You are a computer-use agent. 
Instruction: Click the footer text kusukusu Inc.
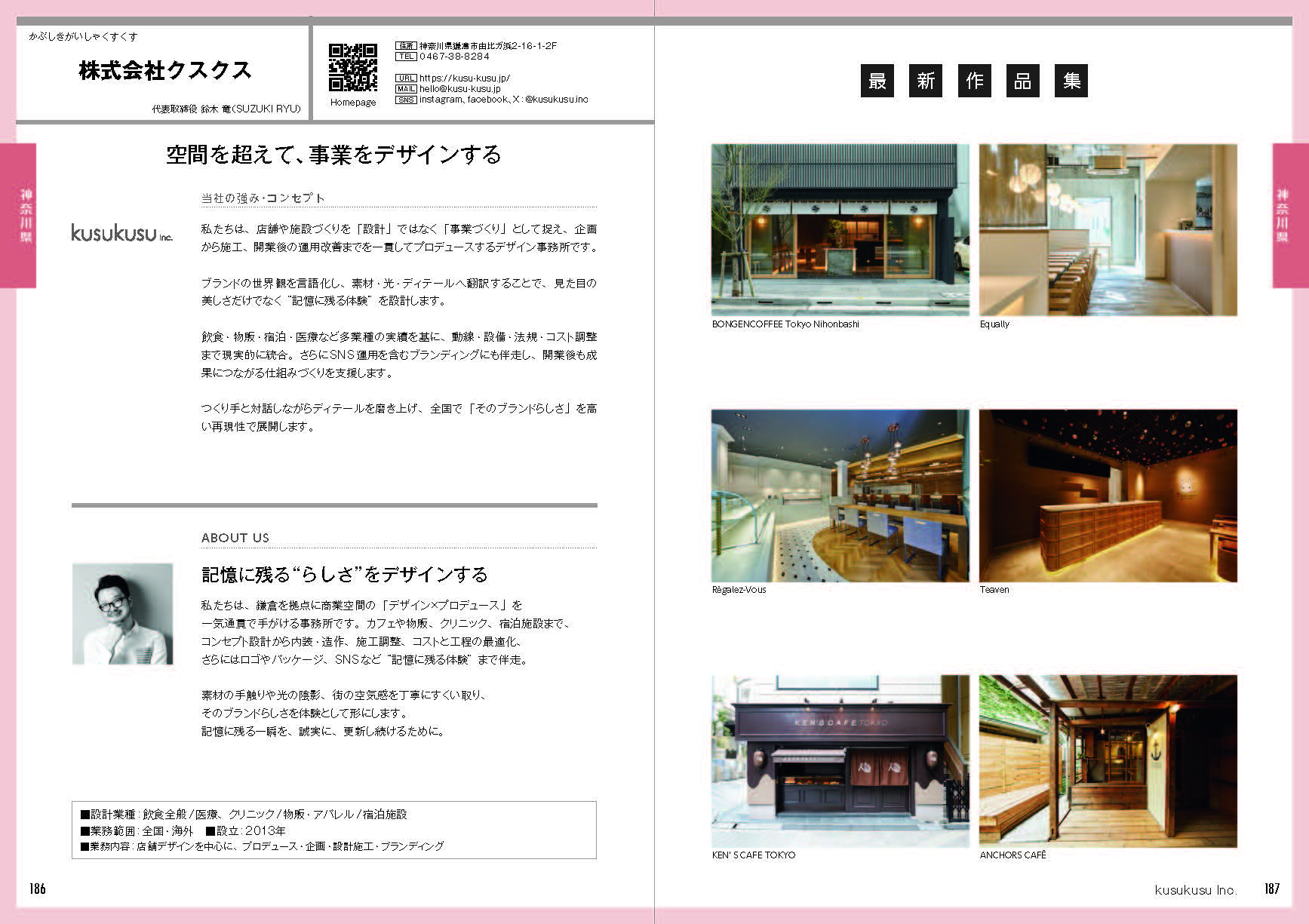click(x=1196, y=890)
